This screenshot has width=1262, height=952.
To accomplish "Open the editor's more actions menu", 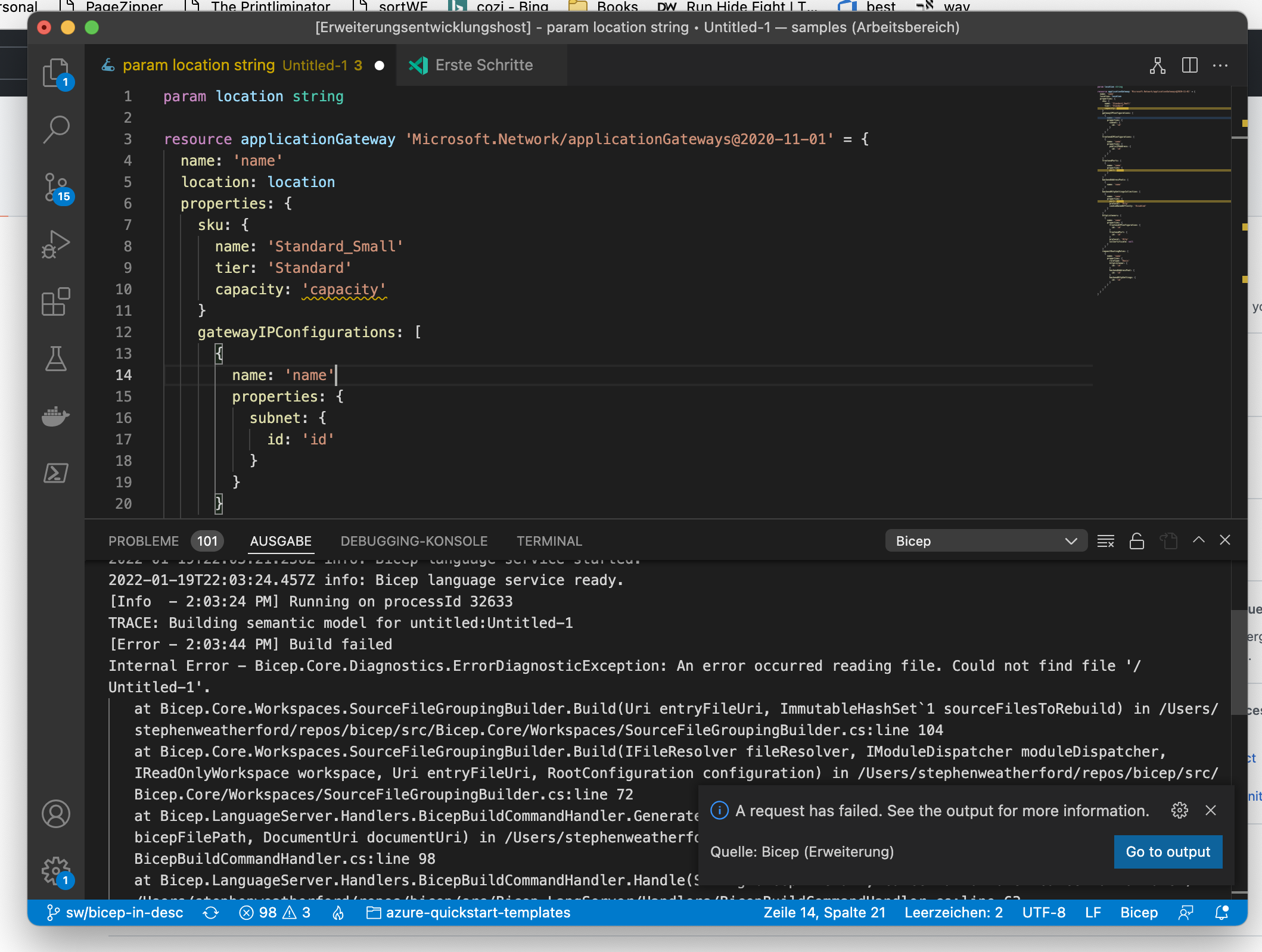I will pos(1220,66).
